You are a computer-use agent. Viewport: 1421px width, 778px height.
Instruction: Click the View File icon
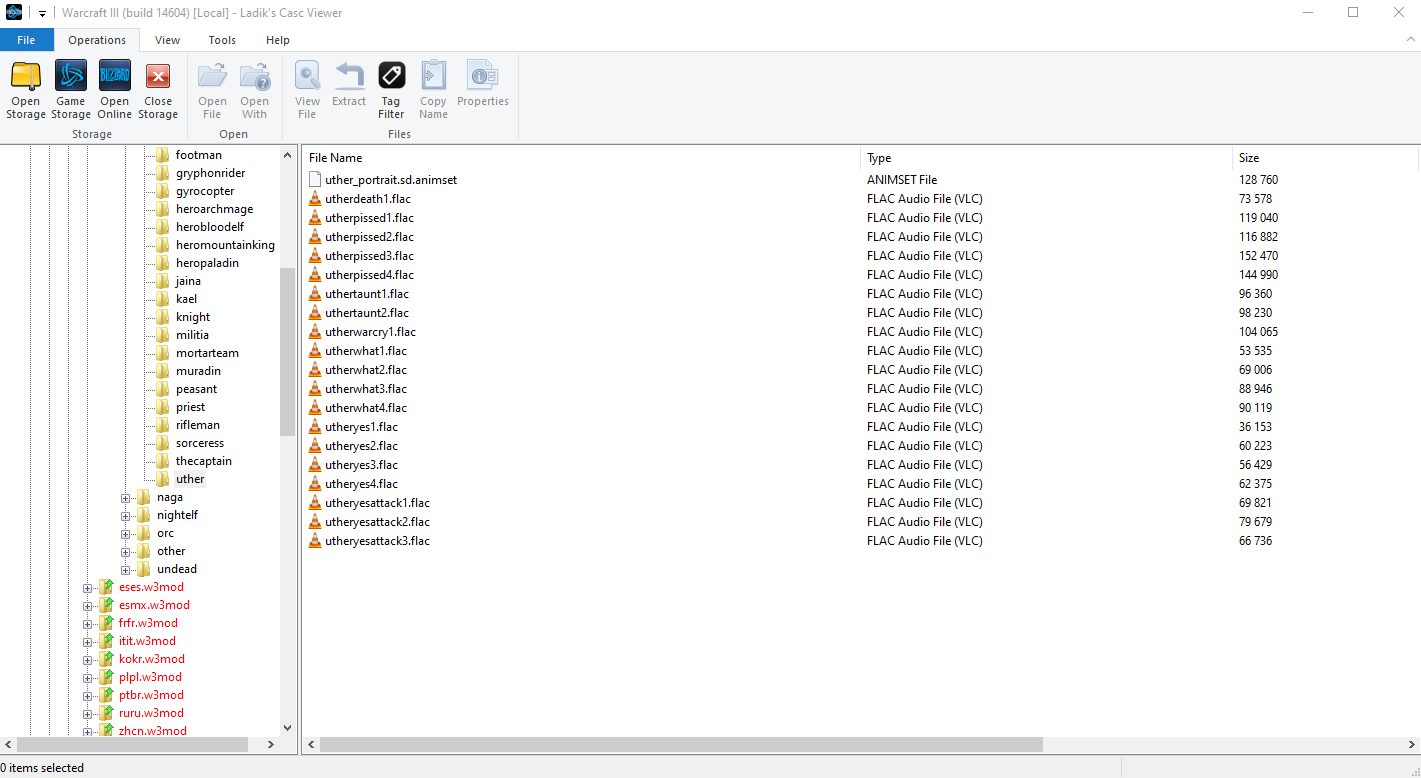click(307, 76)
